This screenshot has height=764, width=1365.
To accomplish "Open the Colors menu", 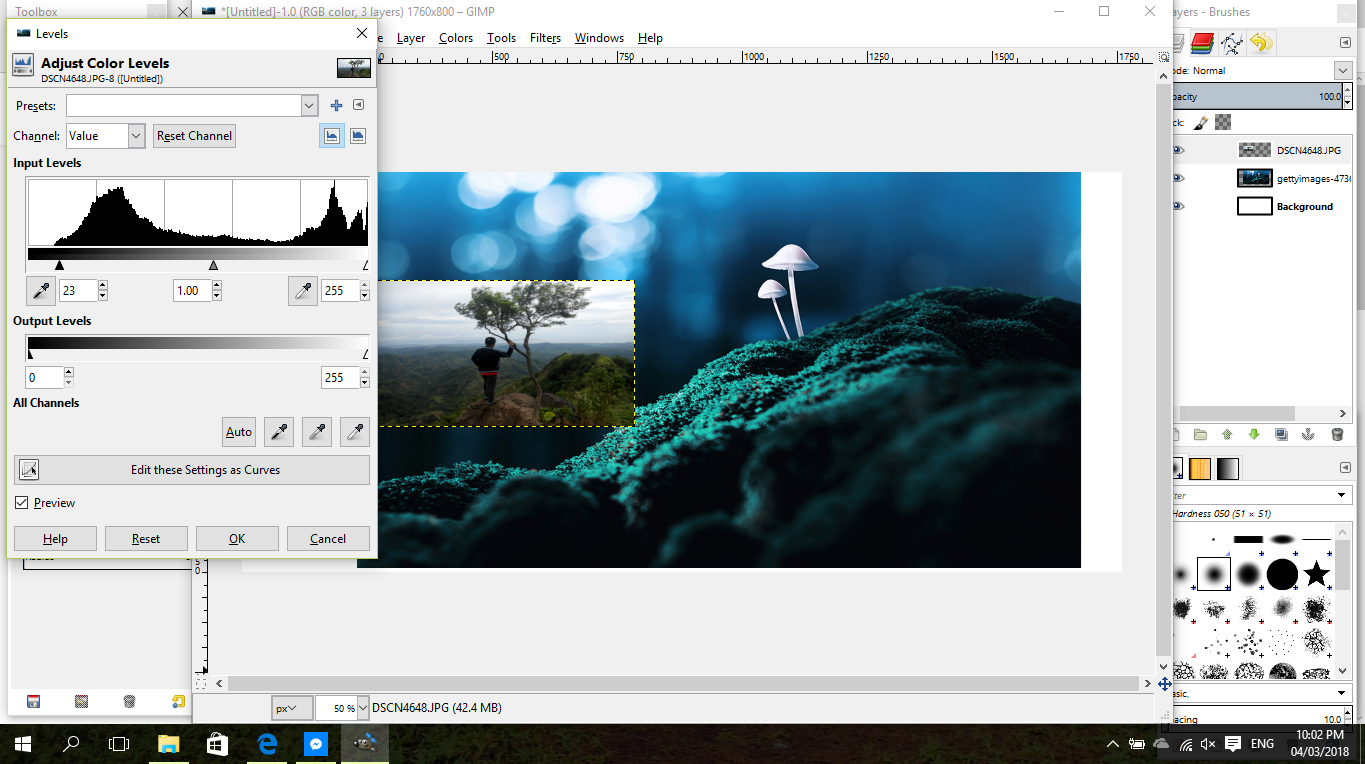I will click(456, 38).
